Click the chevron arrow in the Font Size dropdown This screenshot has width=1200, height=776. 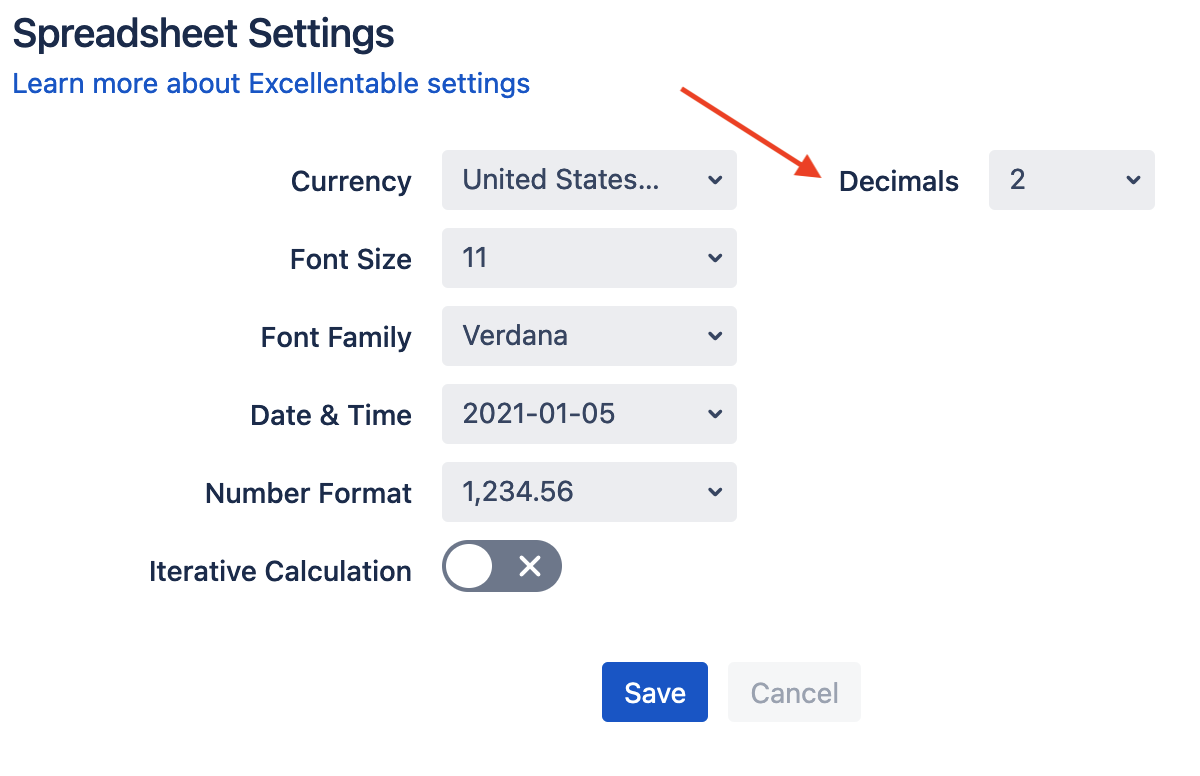click(714, 258)
